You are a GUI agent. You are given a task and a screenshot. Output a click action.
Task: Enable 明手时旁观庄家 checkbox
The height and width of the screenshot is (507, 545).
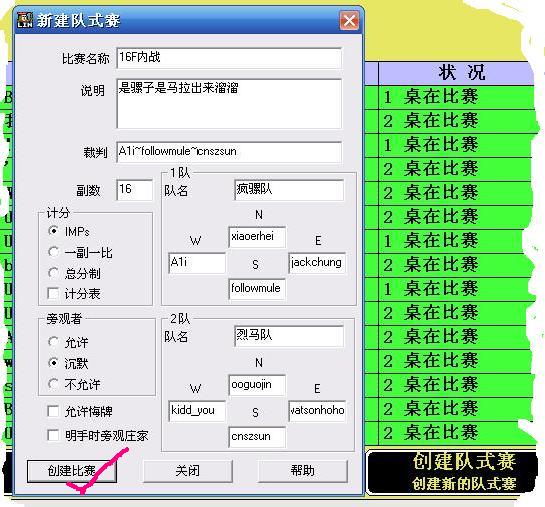53,435
